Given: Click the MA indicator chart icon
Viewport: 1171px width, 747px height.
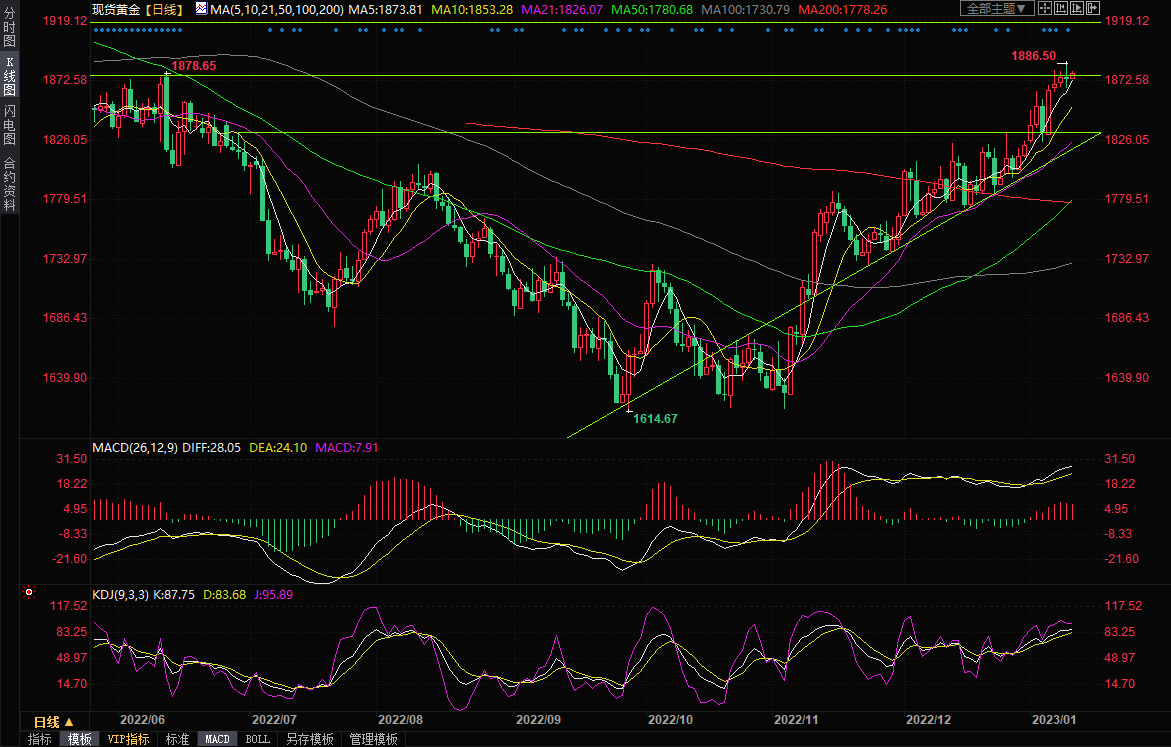Looking at the screenshot, I should pos(201,9).
